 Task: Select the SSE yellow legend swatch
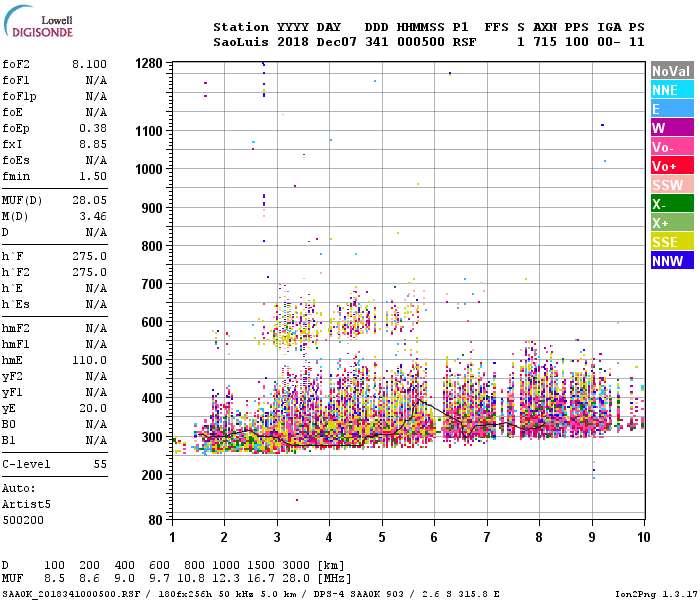[x=672, y=242]
